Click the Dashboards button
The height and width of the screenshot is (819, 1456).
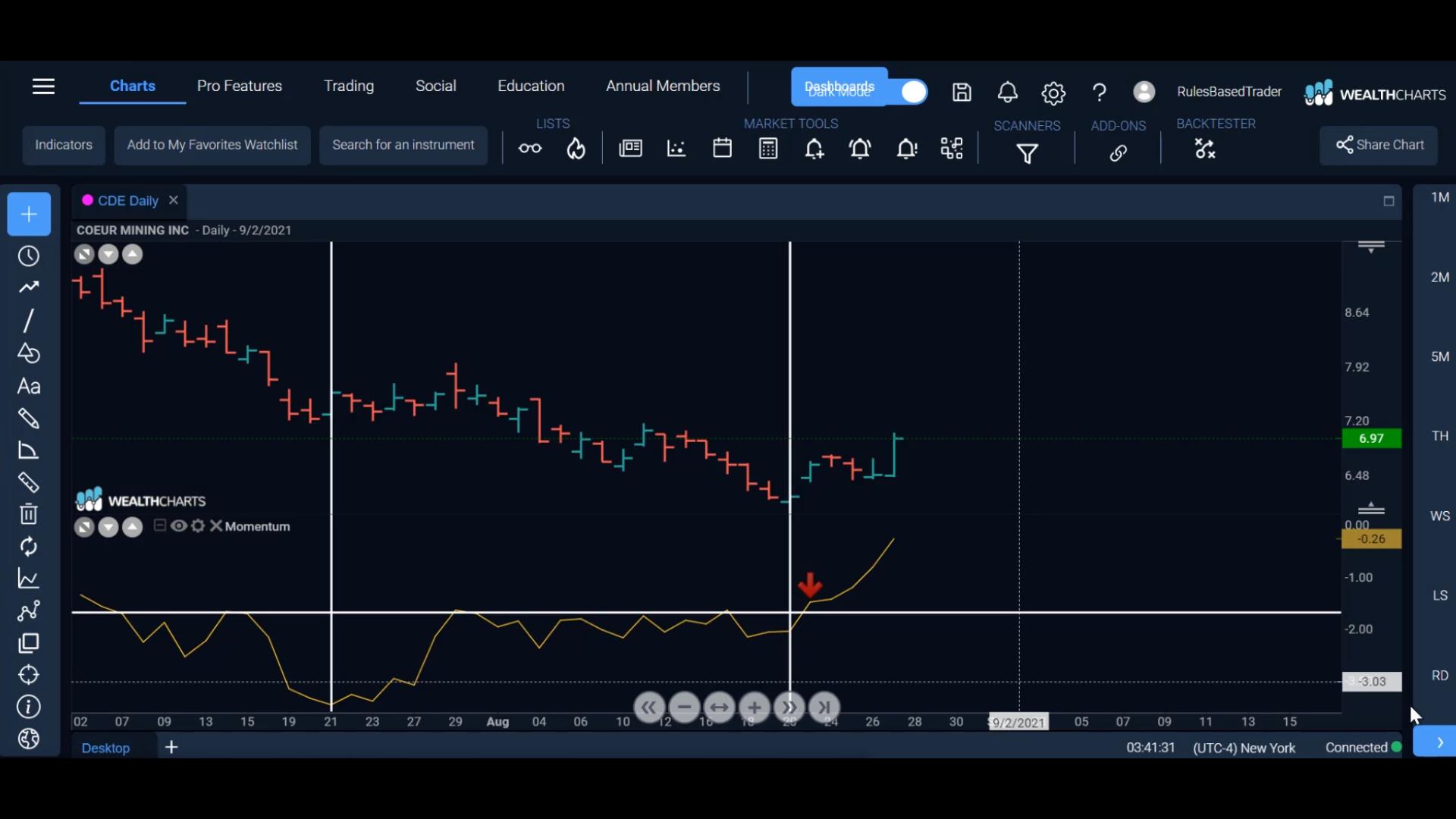(839, 87)
